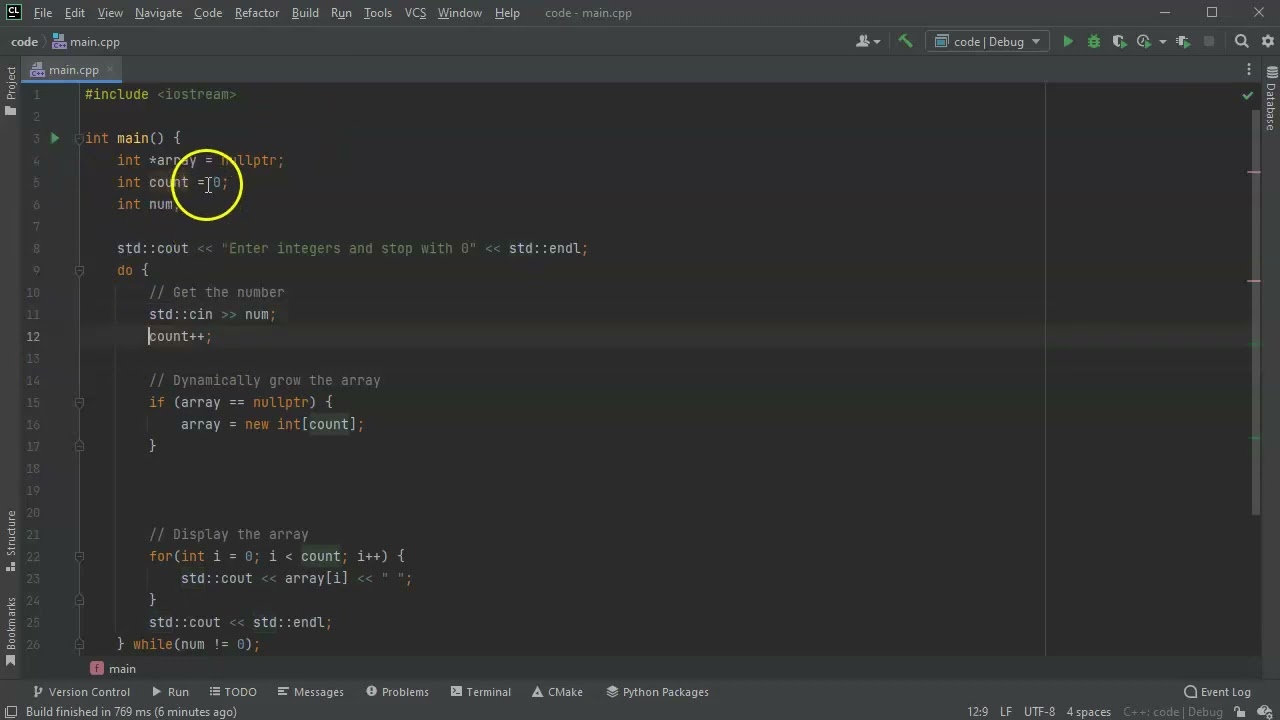Image resolution: width=1280 pixels, height=720 pixels.
Task: Run the code Debug configuration
Action: 1068,42
